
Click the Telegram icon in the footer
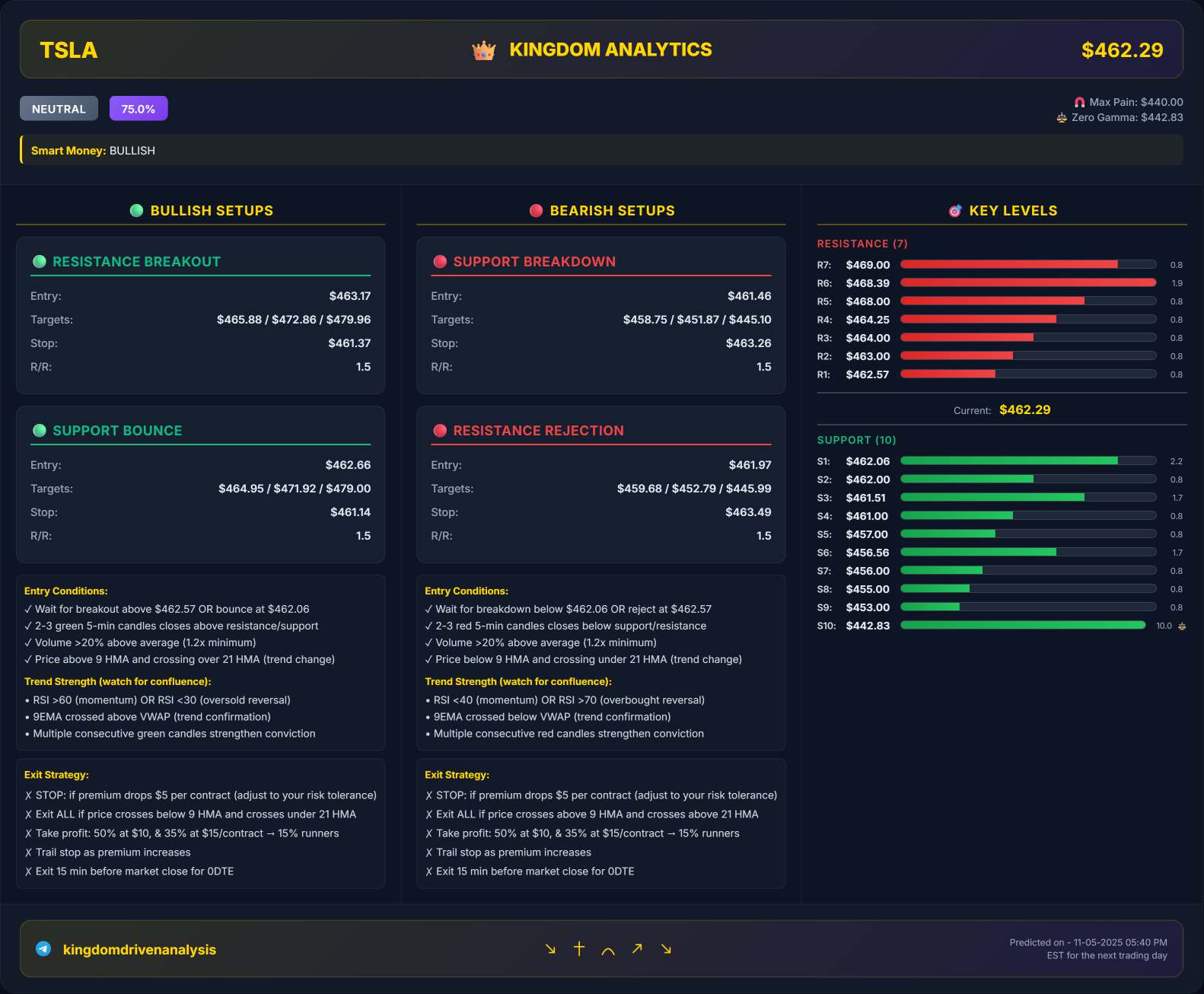tap(43, 948)
